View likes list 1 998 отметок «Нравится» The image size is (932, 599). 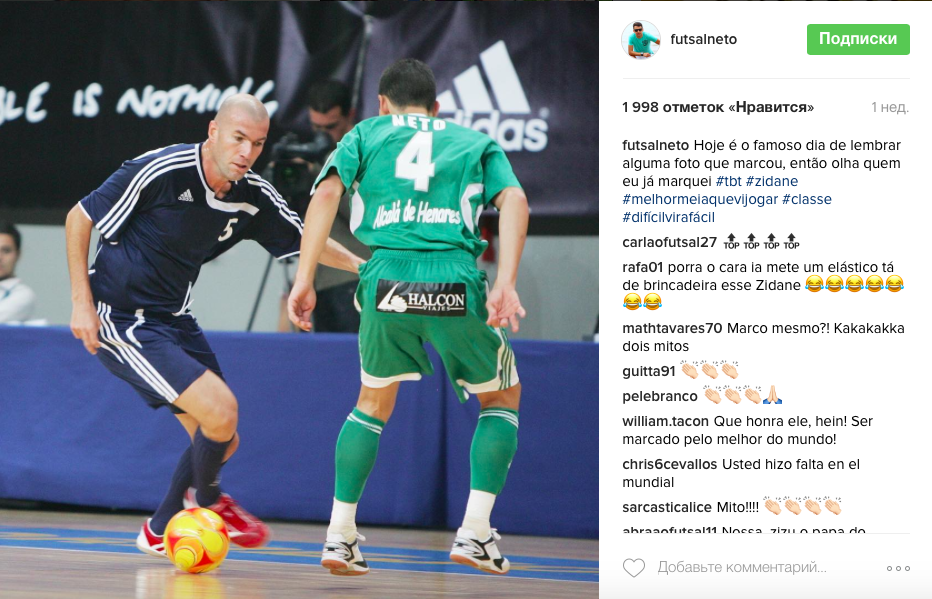(x=717, y=108)
